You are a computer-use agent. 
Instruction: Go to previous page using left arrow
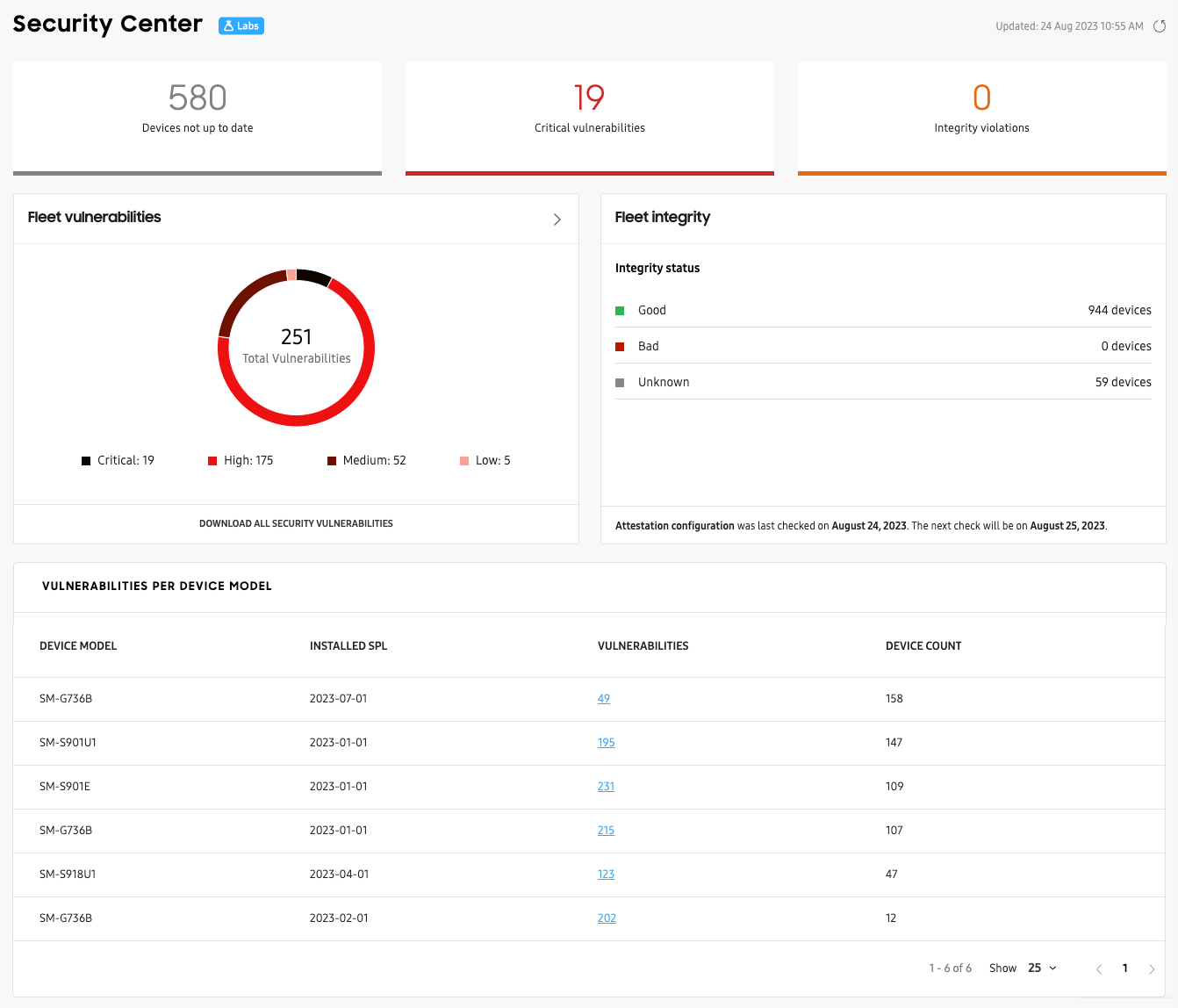tap(1099, 968)
